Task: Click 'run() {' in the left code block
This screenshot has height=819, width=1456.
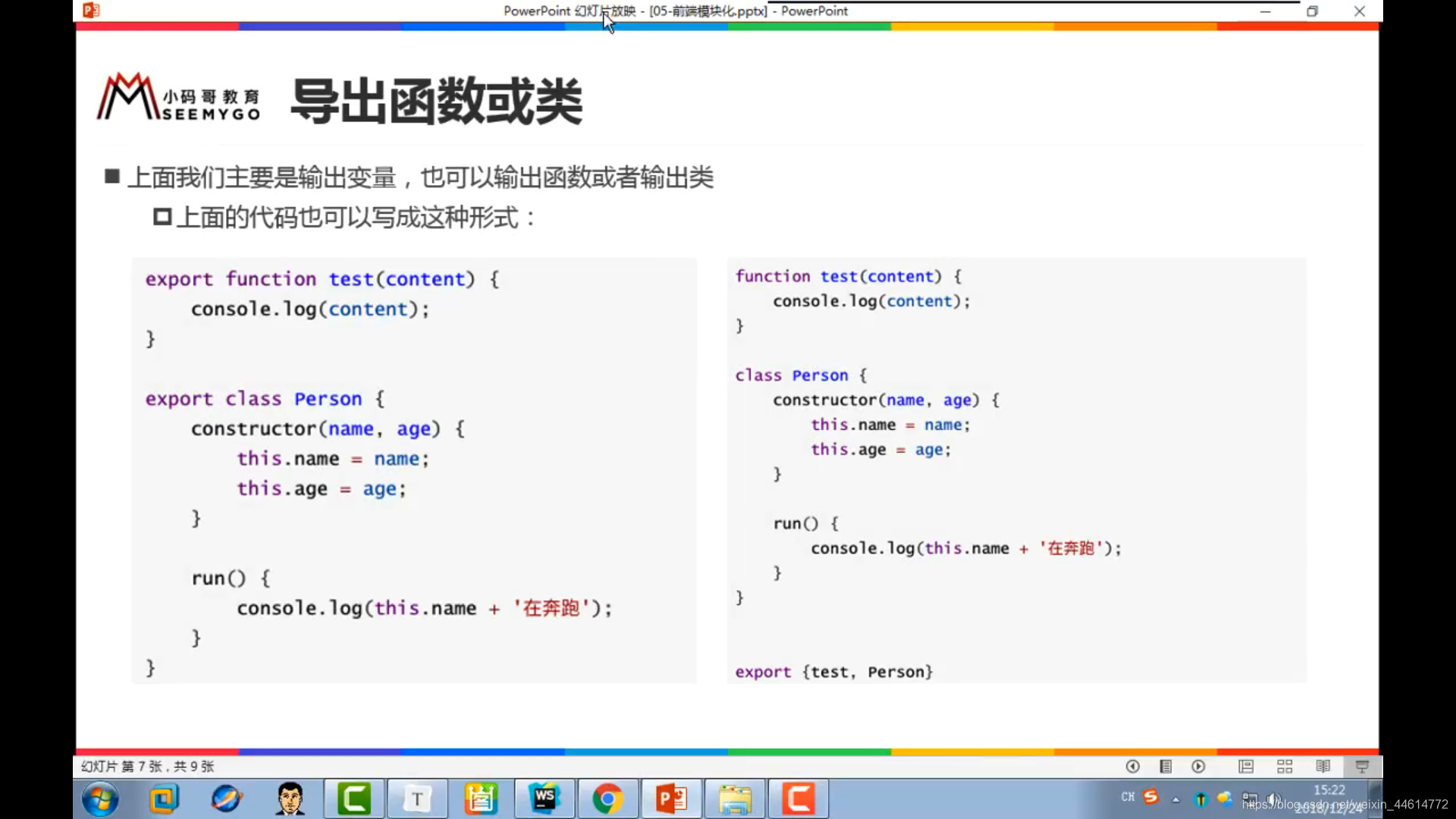Action: 231,579
